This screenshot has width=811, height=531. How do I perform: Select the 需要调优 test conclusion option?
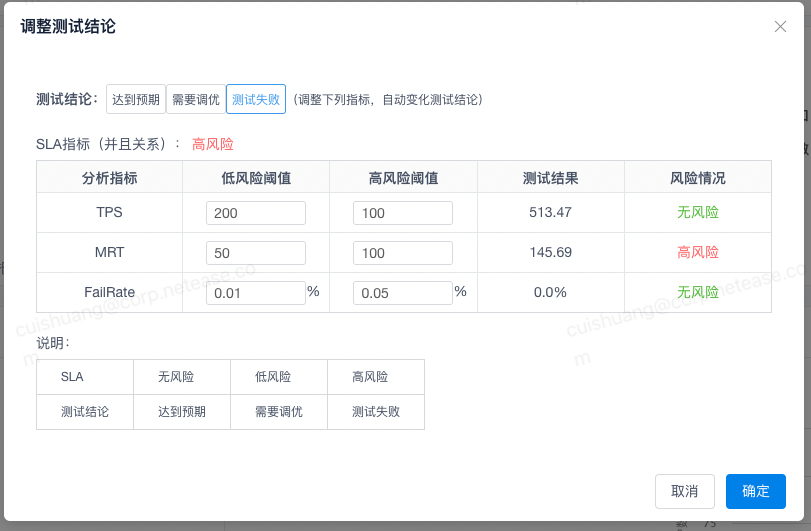pyautogui.click(x=195, y=99)
